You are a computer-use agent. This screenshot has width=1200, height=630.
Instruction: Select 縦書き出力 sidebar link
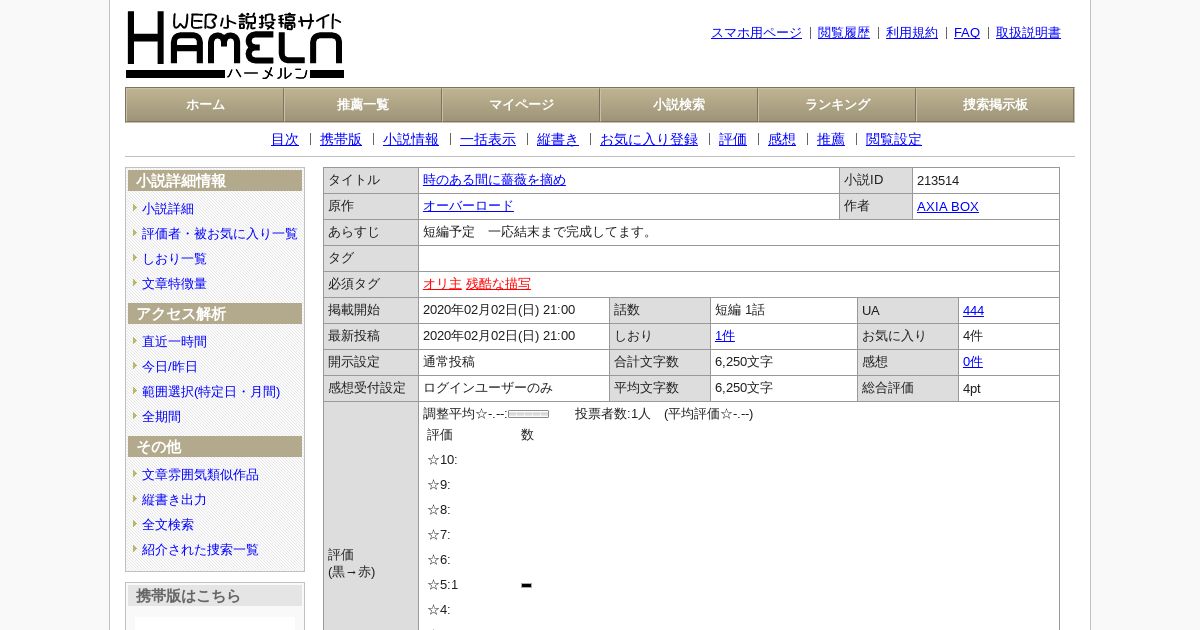tap(174, 500)
